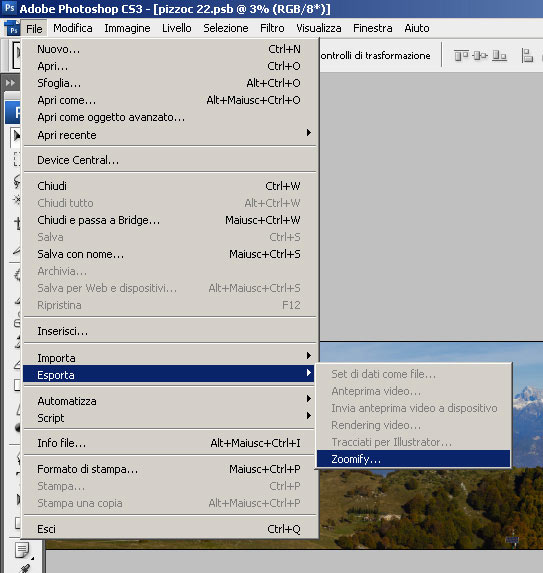The height and width of the screenshot is (573, 543).
Task: Choose Apri... to open a file
Action: [x=169, y=66]
